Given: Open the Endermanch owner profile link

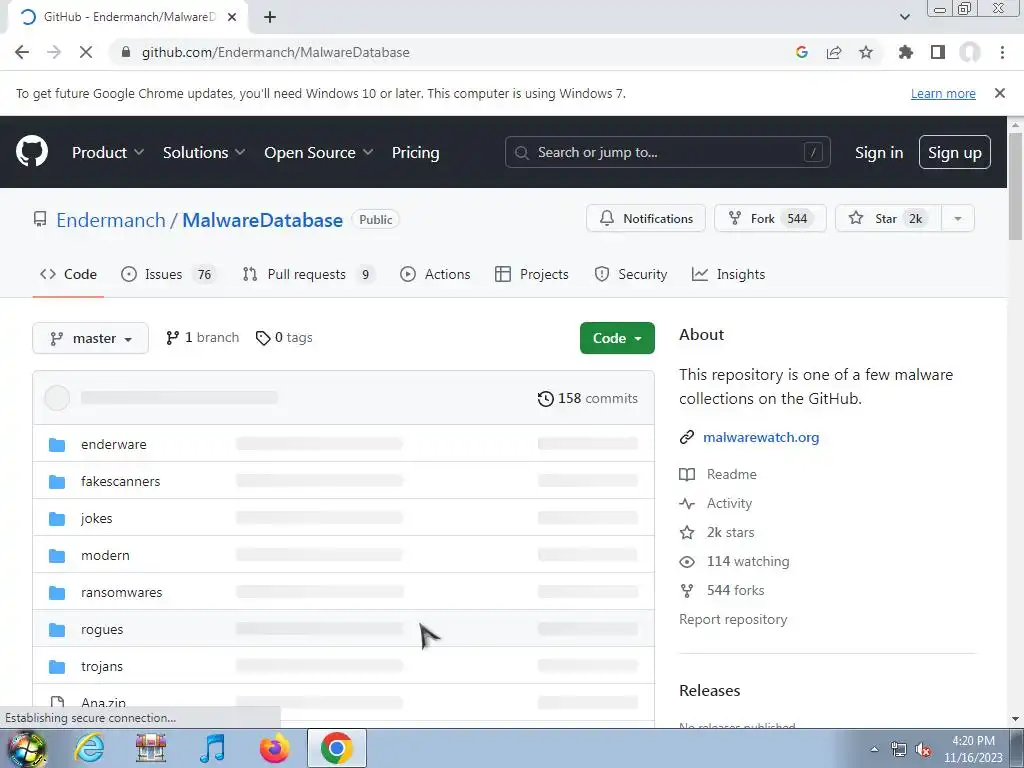Looking at the screenshot, I should click(x=111, y=220).
